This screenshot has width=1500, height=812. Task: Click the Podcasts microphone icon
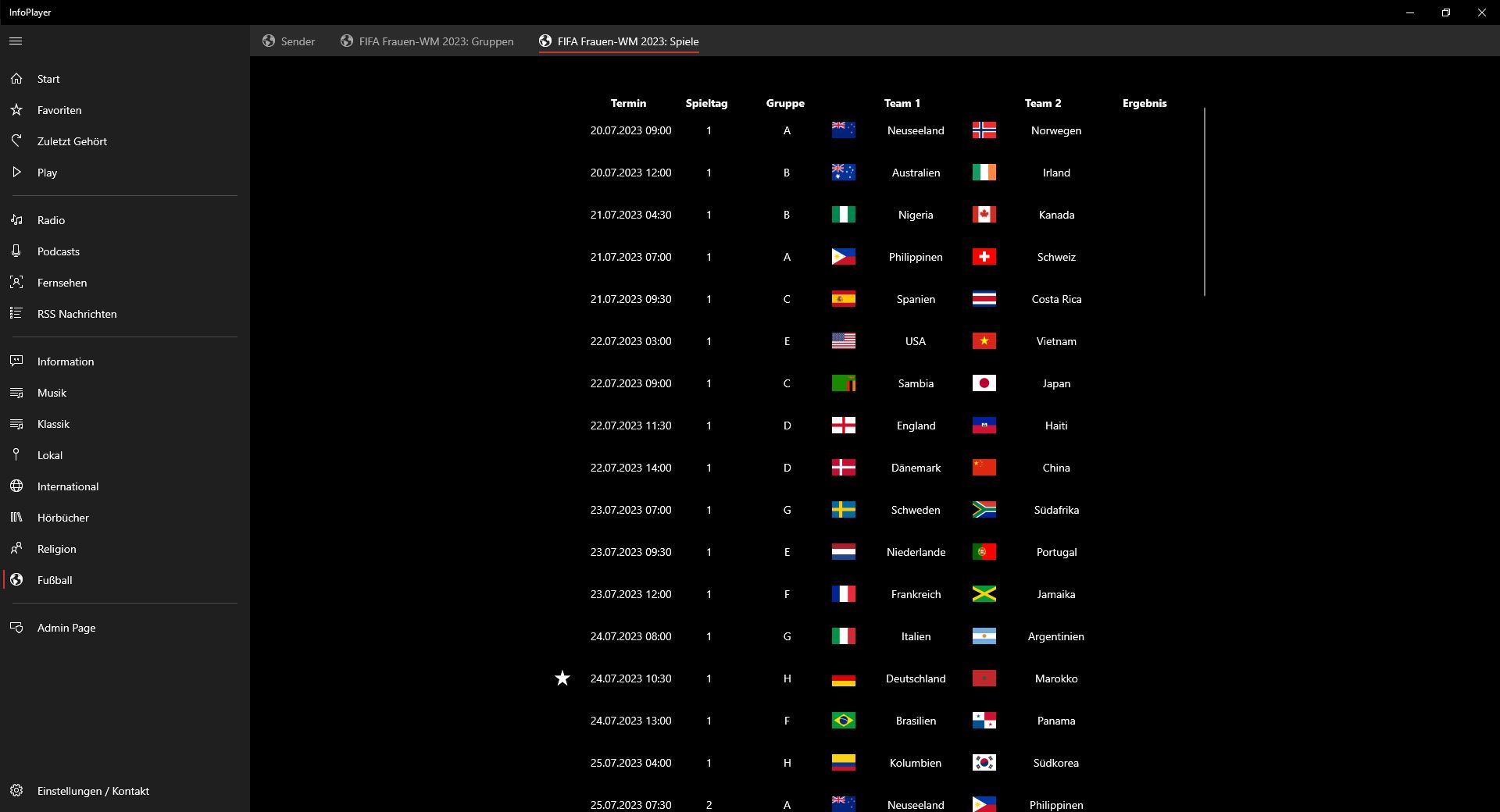pyautogui.click(x=16, y=251)
